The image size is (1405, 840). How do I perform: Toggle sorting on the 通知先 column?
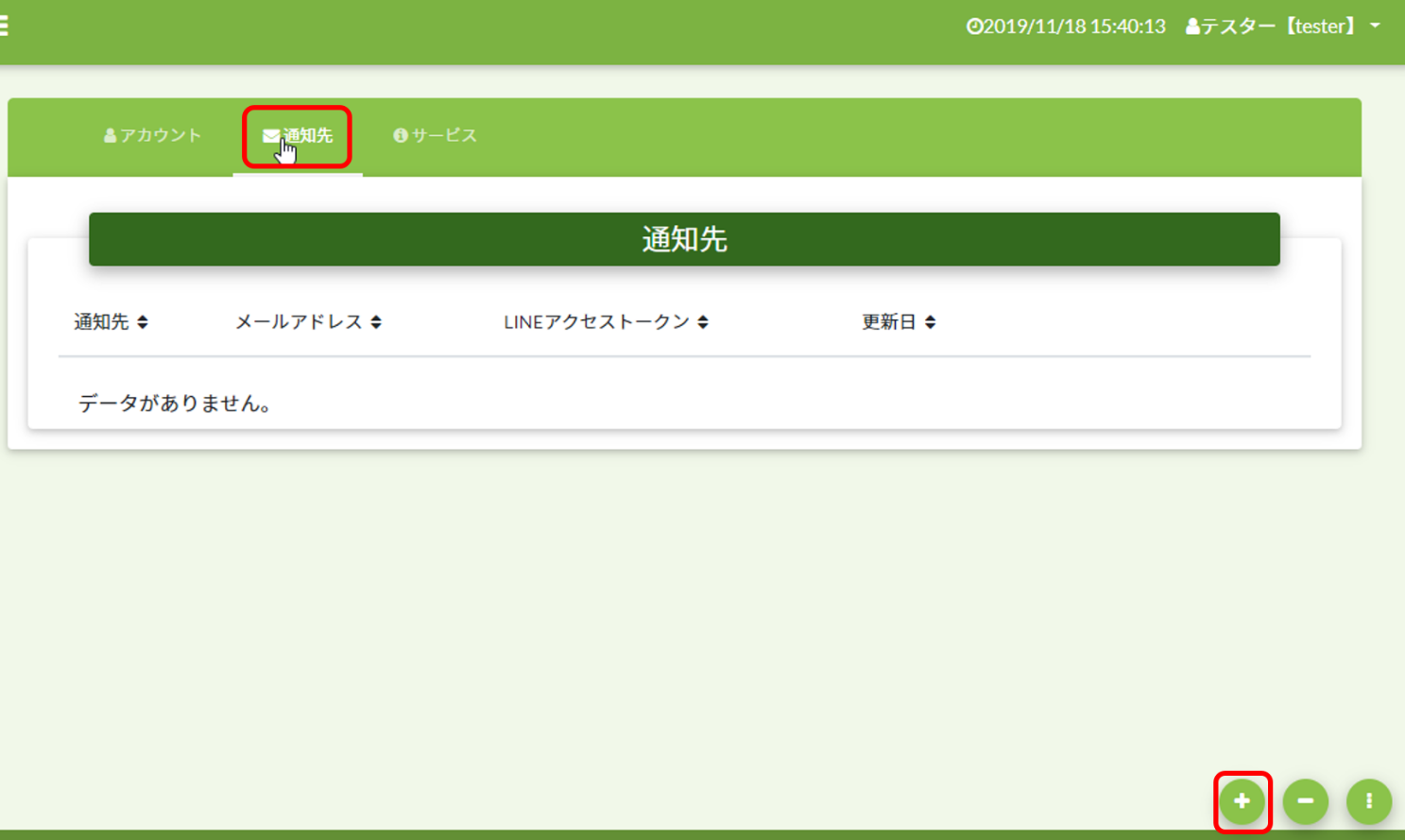tap(143, 321)
